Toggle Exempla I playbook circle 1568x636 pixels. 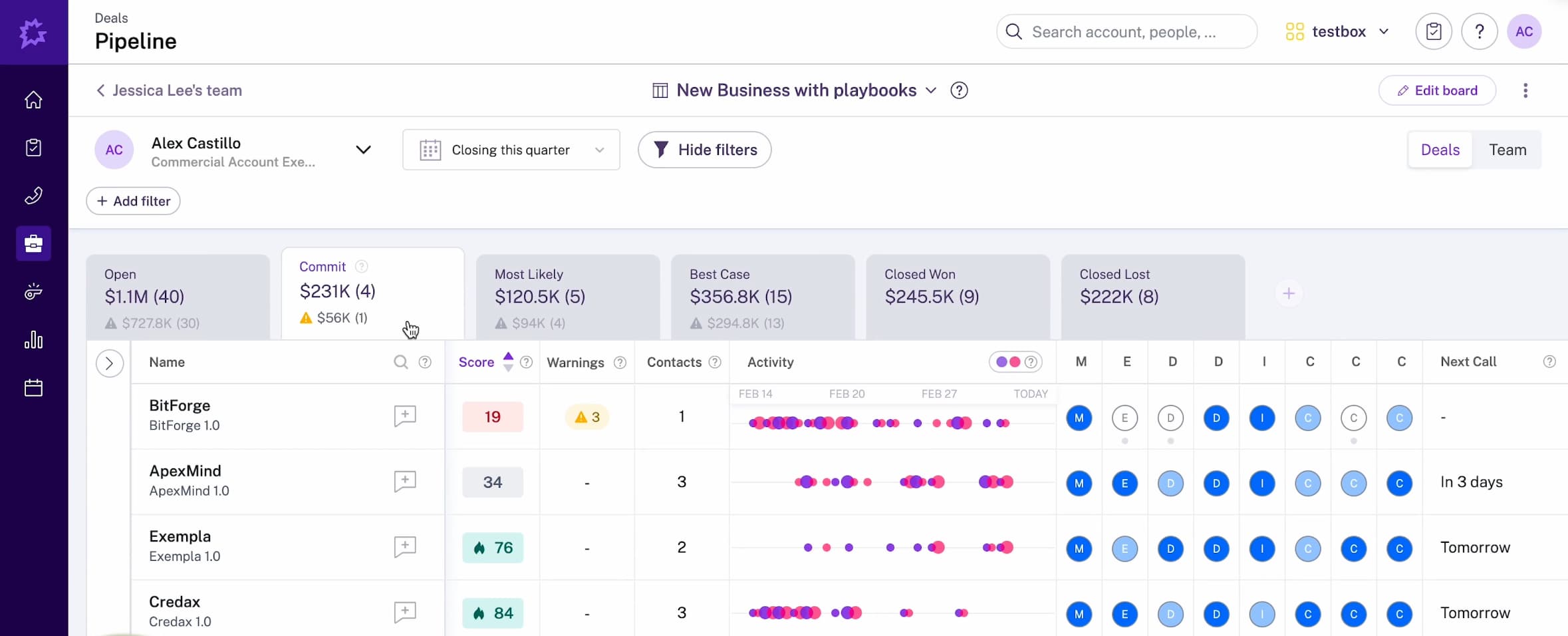coord(1262,549)
